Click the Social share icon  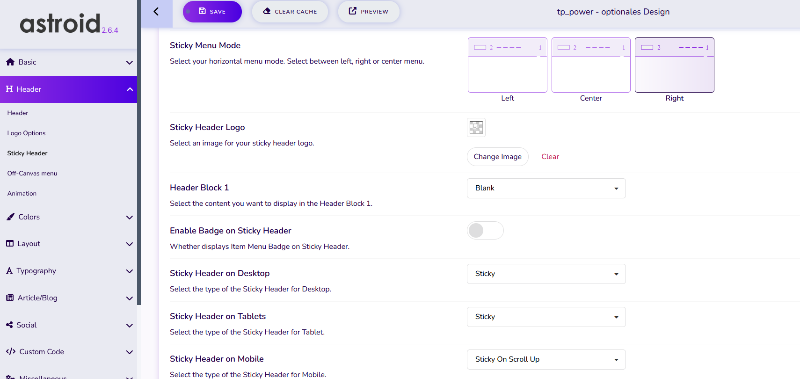[9, 325]
